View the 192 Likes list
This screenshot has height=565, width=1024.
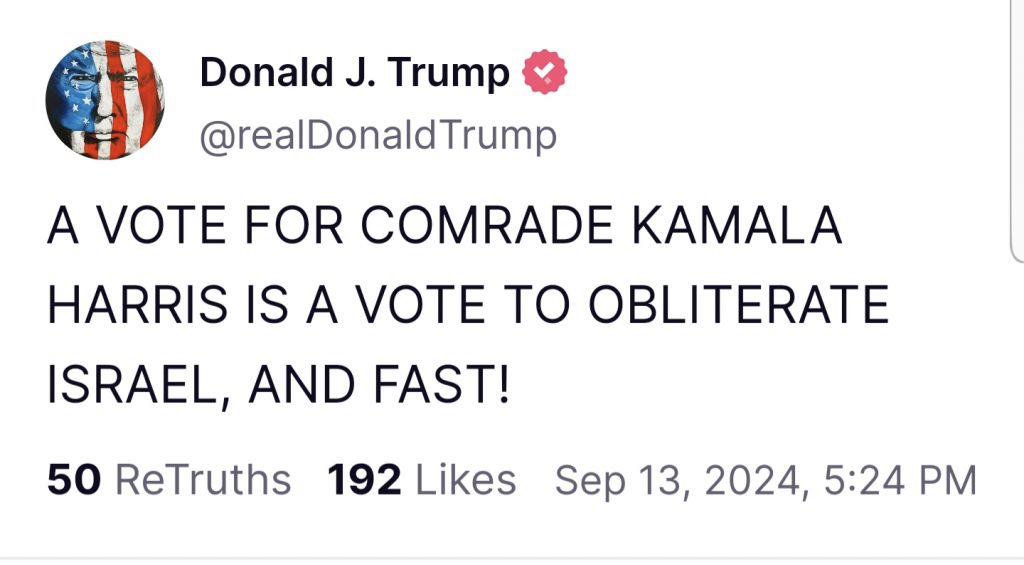[422, 480]
